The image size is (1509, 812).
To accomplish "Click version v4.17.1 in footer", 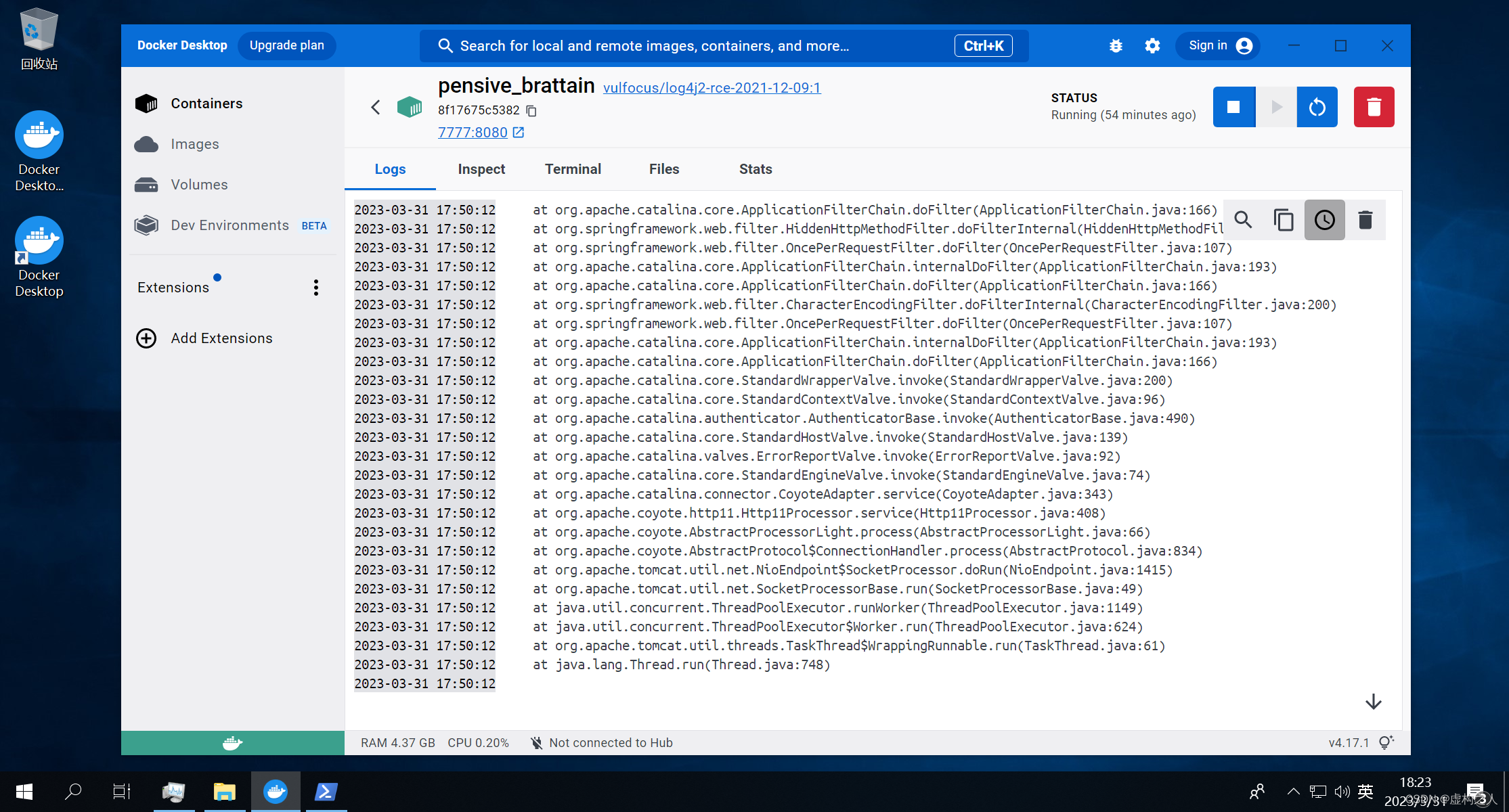I will pos(1349,743).
